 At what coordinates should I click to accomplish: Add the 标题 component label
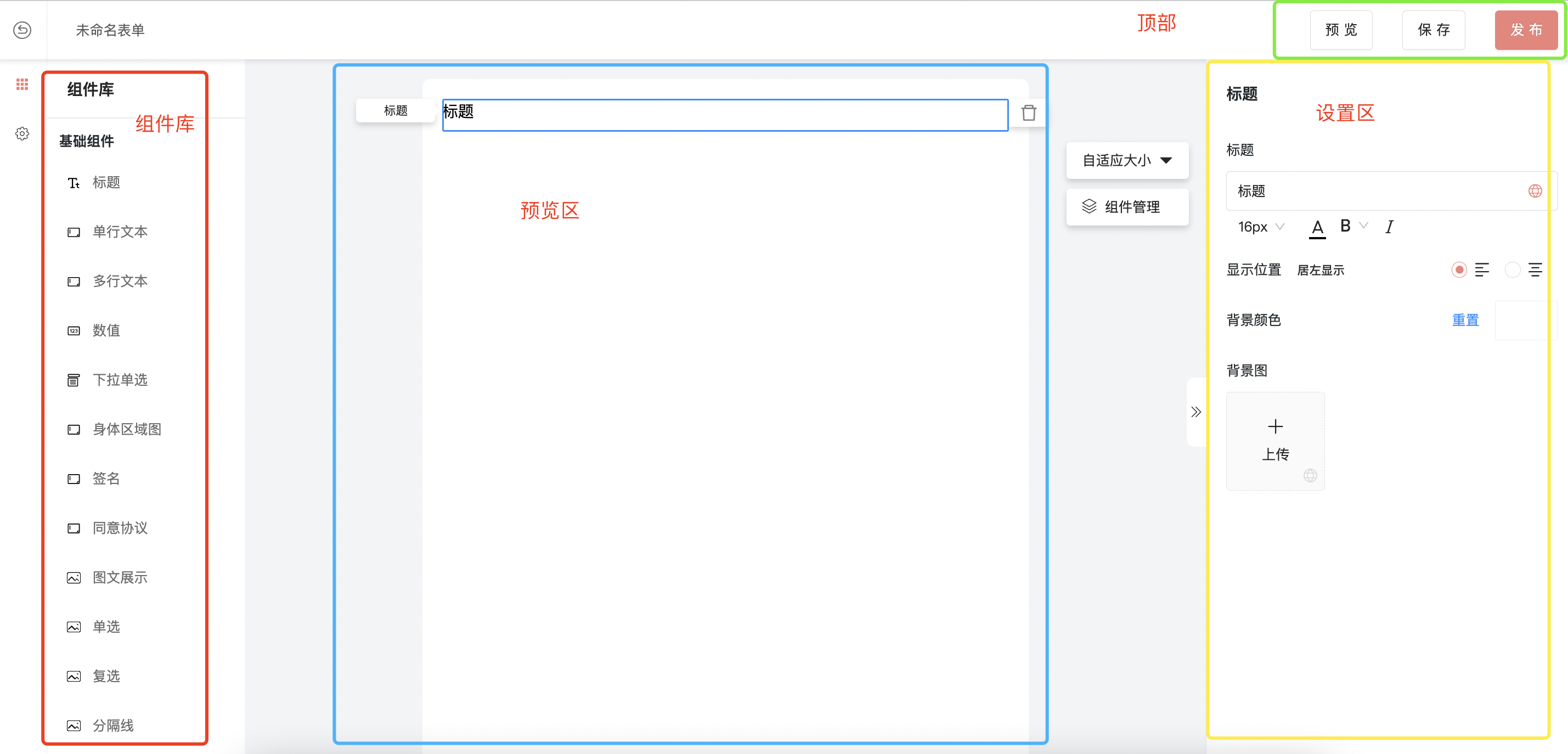click(106, 183)
